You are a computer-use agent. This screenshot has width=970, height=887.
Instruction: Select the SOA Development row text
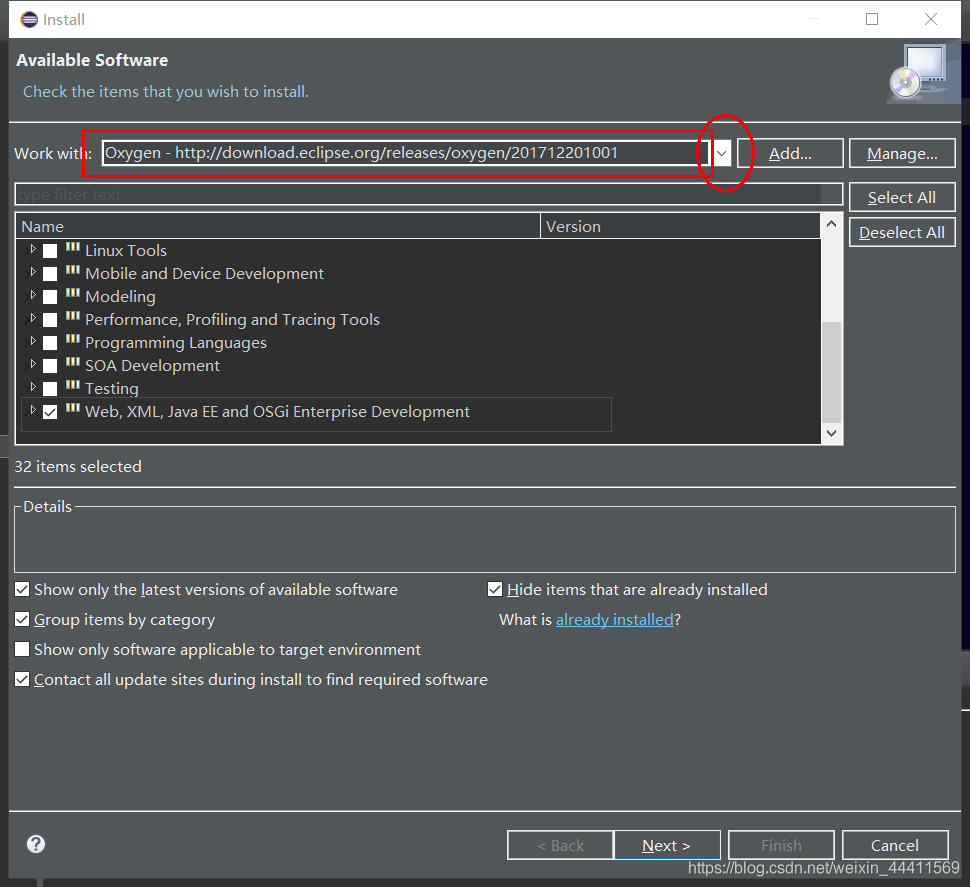pyautogui.click(x=152, y=366)
